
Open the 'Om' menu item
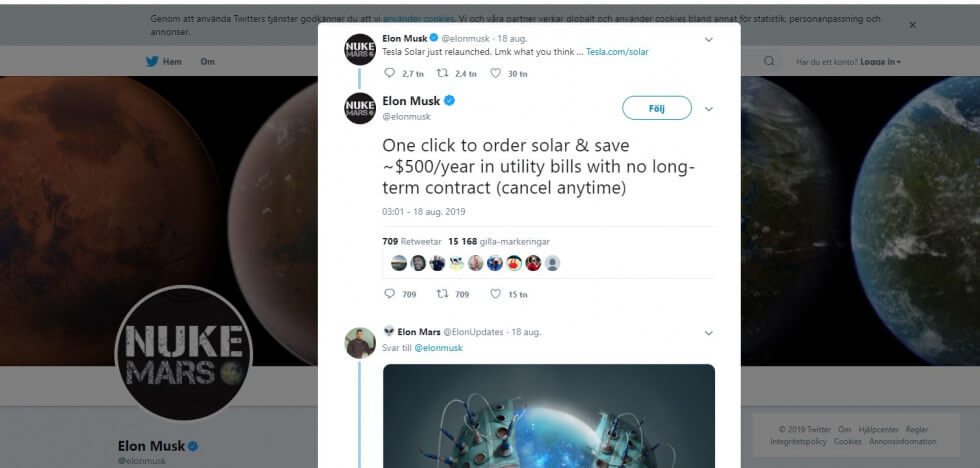point(207,61)
